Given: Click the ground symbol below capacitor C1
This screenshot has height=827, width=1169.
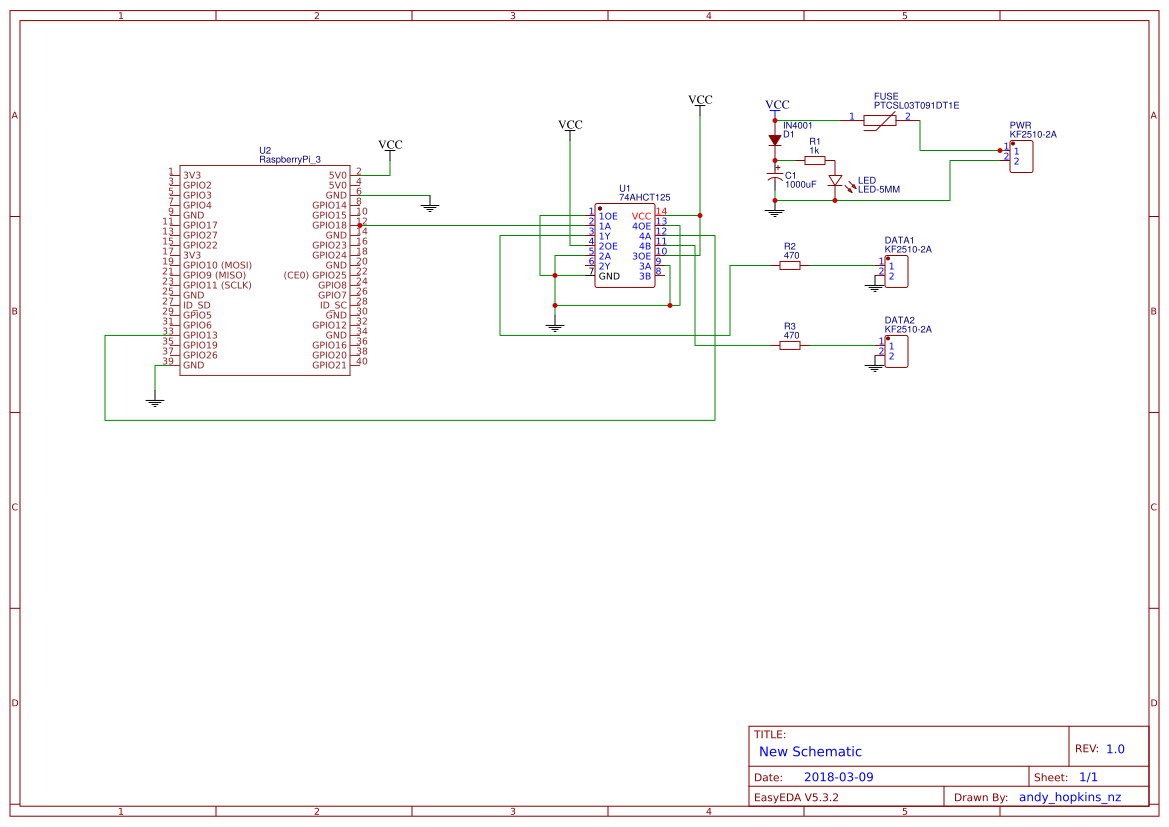Looking at the screenshot, I should click(x=776, y=208).
